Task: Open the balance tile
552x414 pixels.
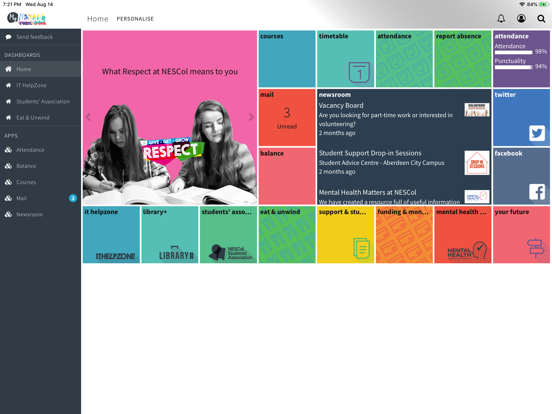Action: (x=287, y=176)
